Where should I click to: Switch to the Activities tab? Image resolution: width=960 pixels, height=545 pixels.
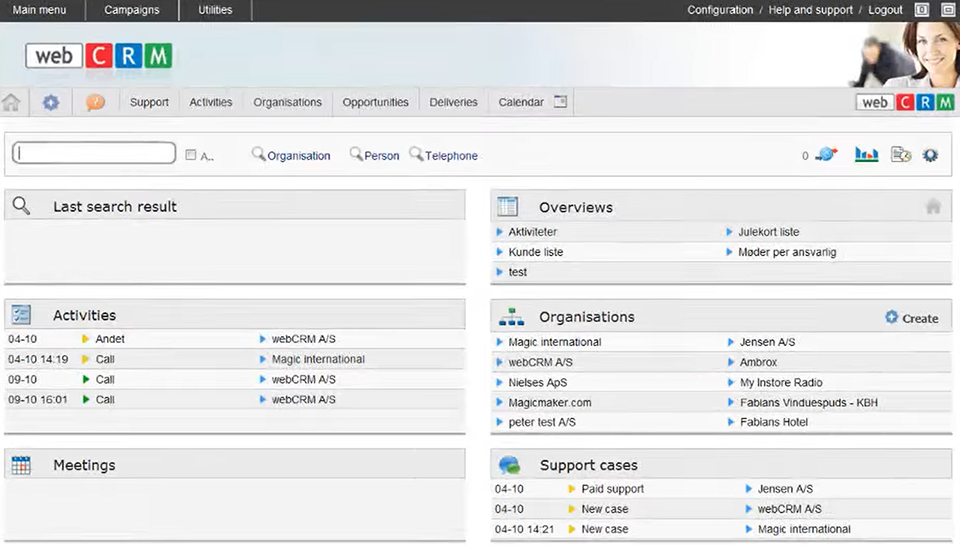[211, 102]
